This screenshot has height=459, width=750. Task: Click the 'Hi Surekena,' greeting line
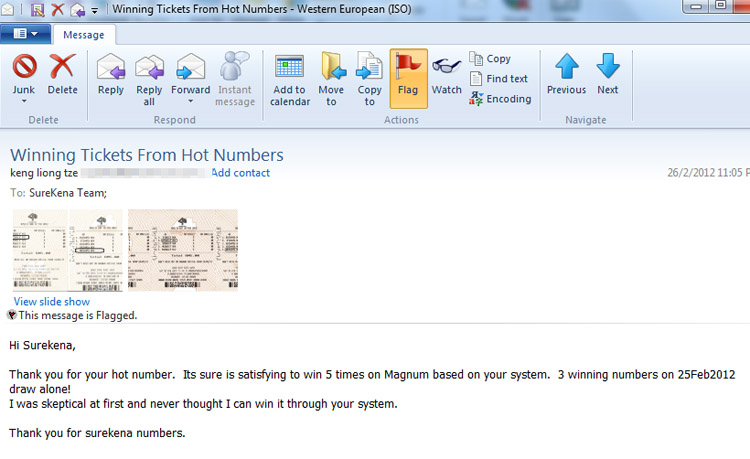point(42,345)
